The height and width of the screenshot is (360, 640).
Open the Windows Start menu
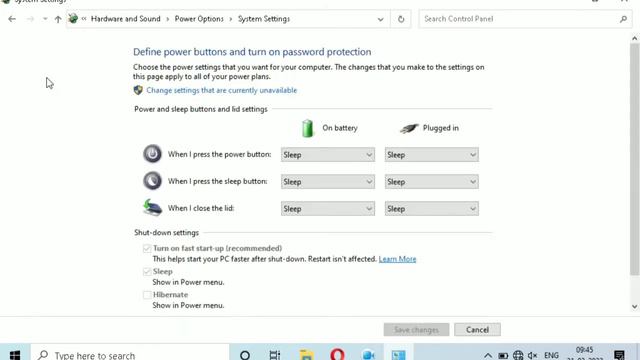[x=15, y=355]
